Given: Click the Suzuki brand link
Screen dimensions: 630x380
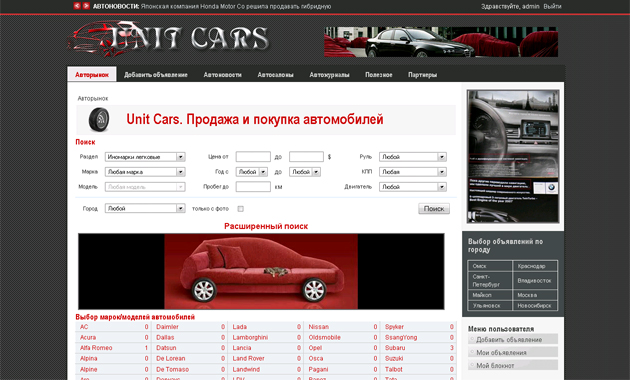Looking at the screenshot, I should click(394, 358).
